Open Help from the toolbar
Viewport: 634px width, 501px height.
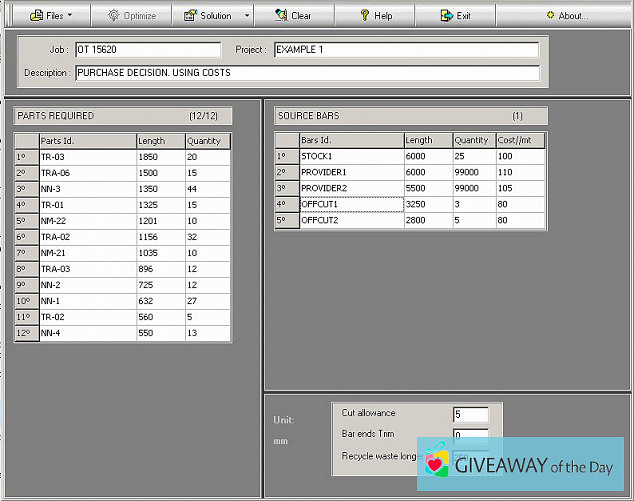pos(375,15)
